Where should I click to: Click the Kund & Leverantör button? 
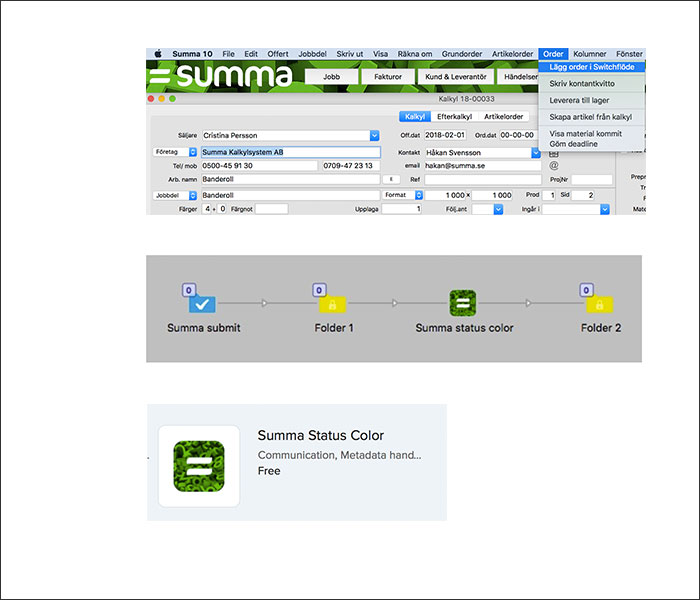tap(456, 77)
